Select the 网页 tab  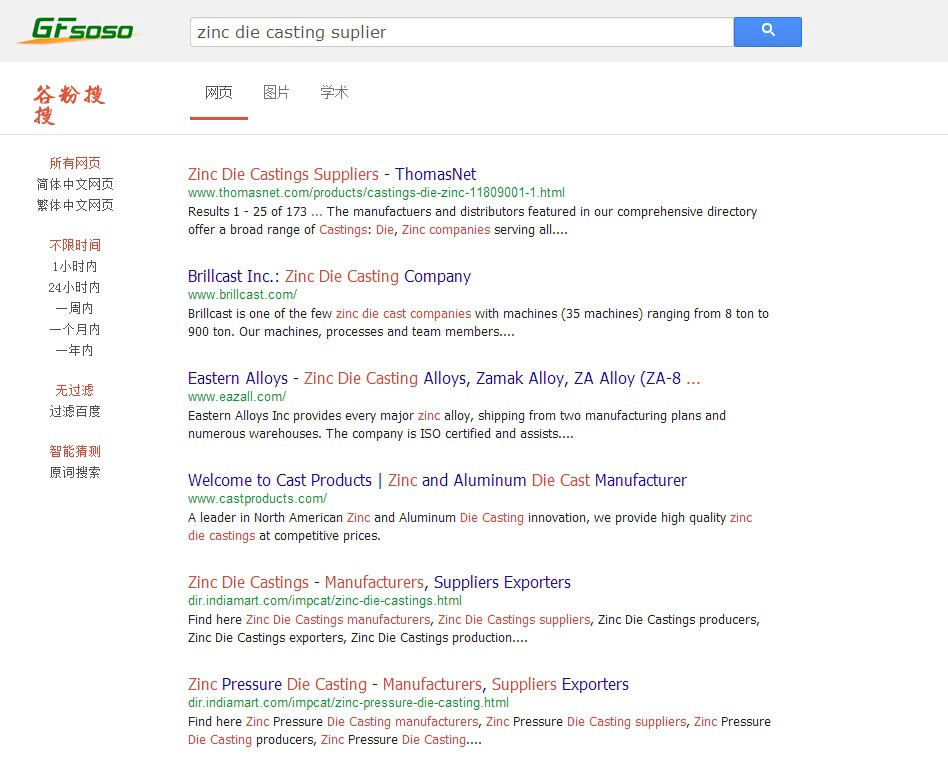(x=218, y=92)
